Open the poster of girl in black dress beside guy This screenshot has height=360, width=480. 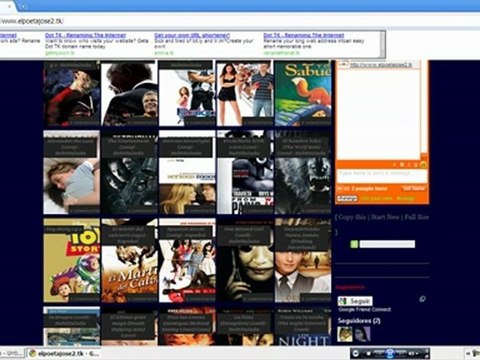(x=245, y=93)
